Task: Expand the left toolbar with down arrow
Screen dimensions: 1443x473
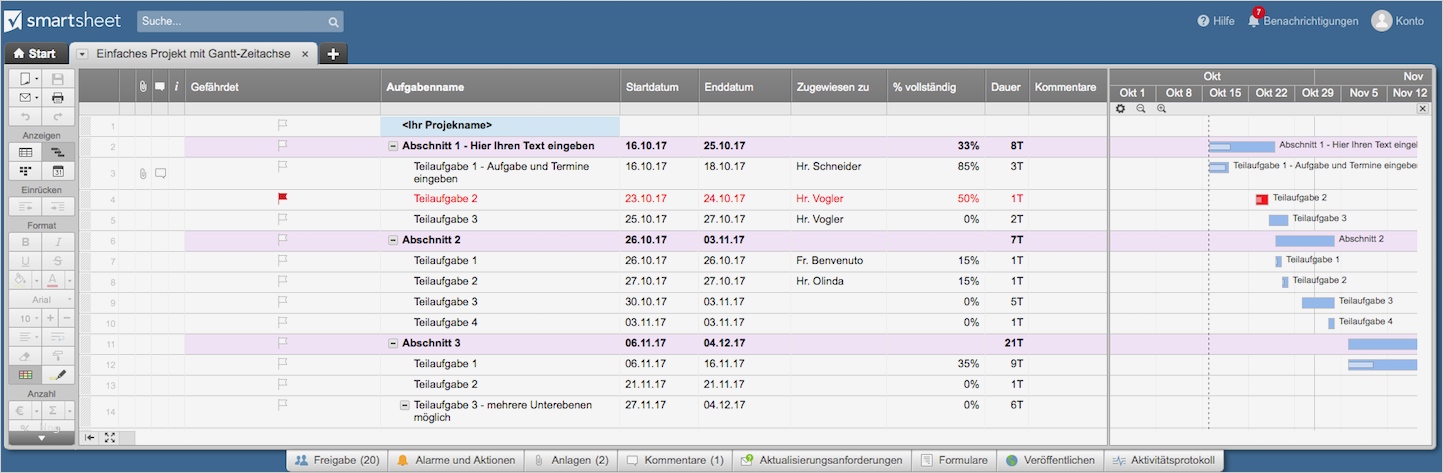Action: 41,437
